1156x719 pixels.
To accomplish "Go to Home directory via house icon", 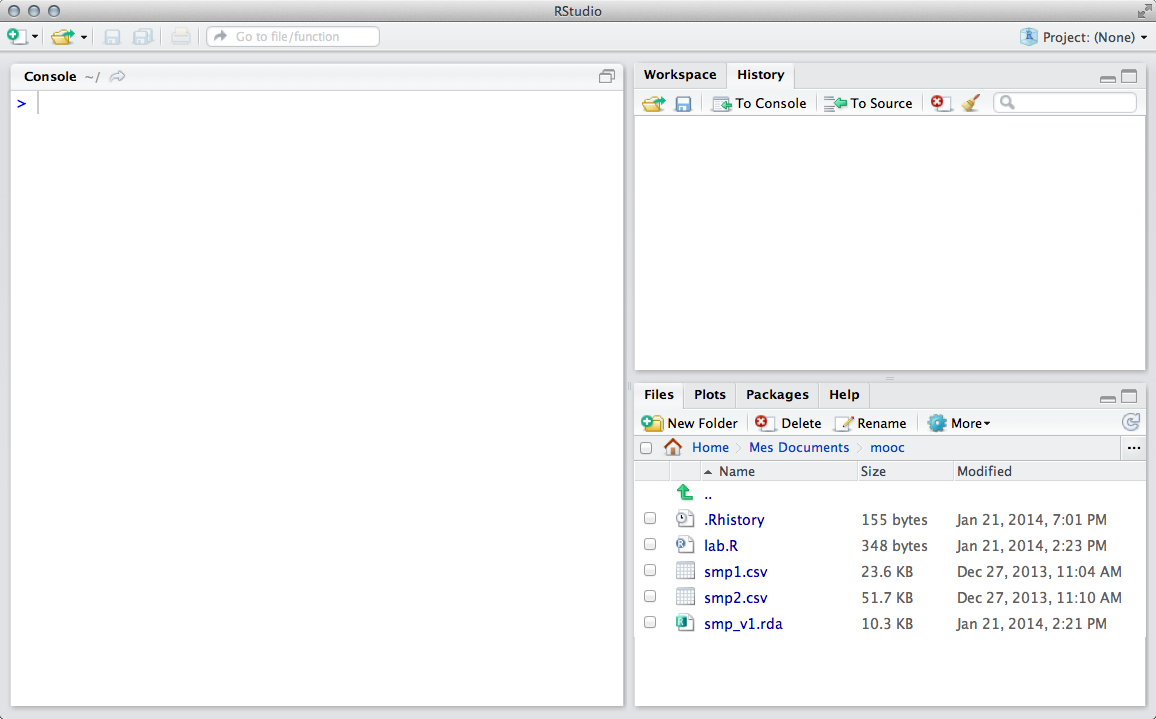I will pos(673,447).
